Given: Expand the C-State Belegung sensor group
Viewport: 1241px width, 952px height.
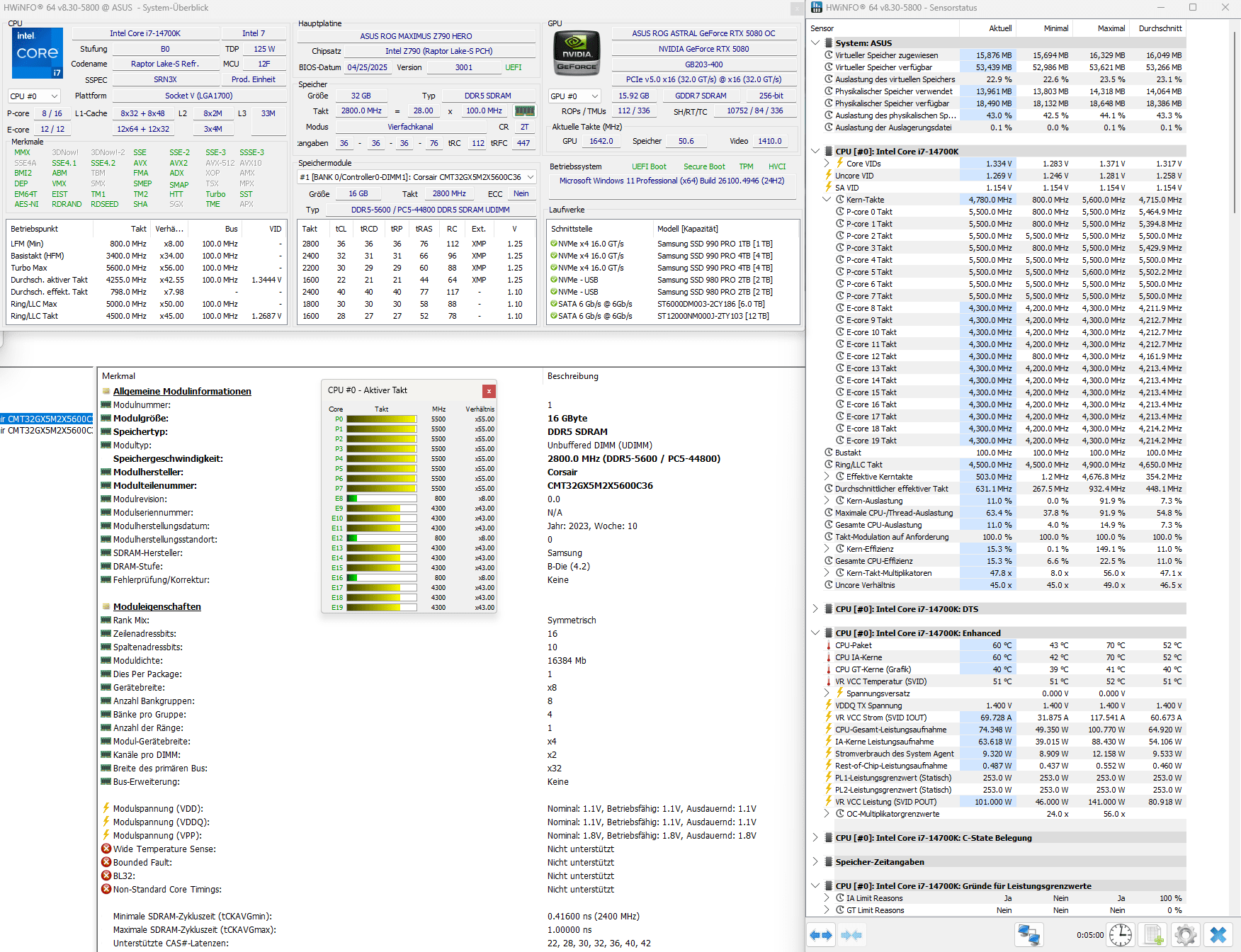Looking at the screenshot, I should pyautogui.click(x=815, y=838).
